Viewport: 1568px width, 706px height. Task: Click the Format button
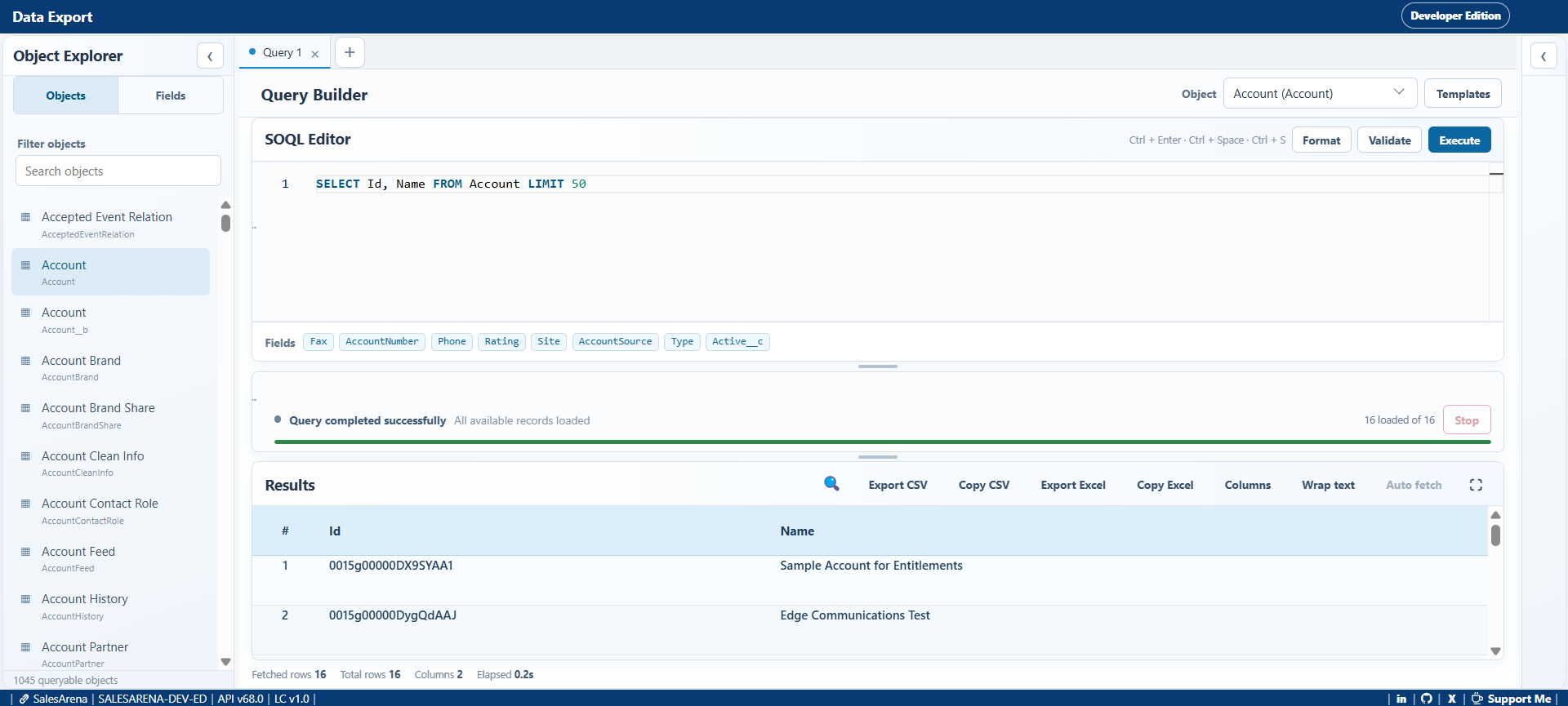[1321, 140]
